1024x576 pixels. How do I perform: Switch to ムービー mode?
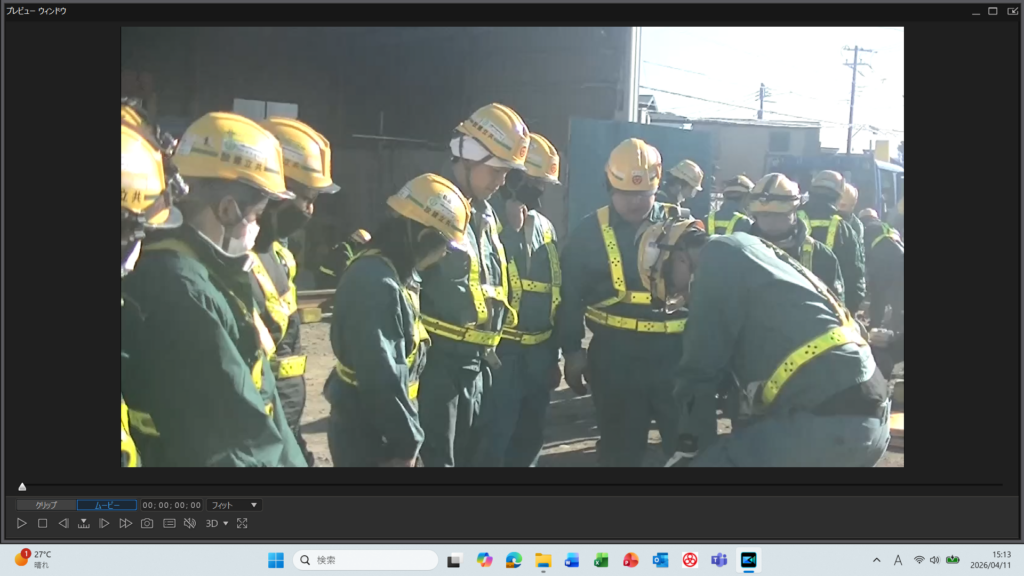coord(107,505)
